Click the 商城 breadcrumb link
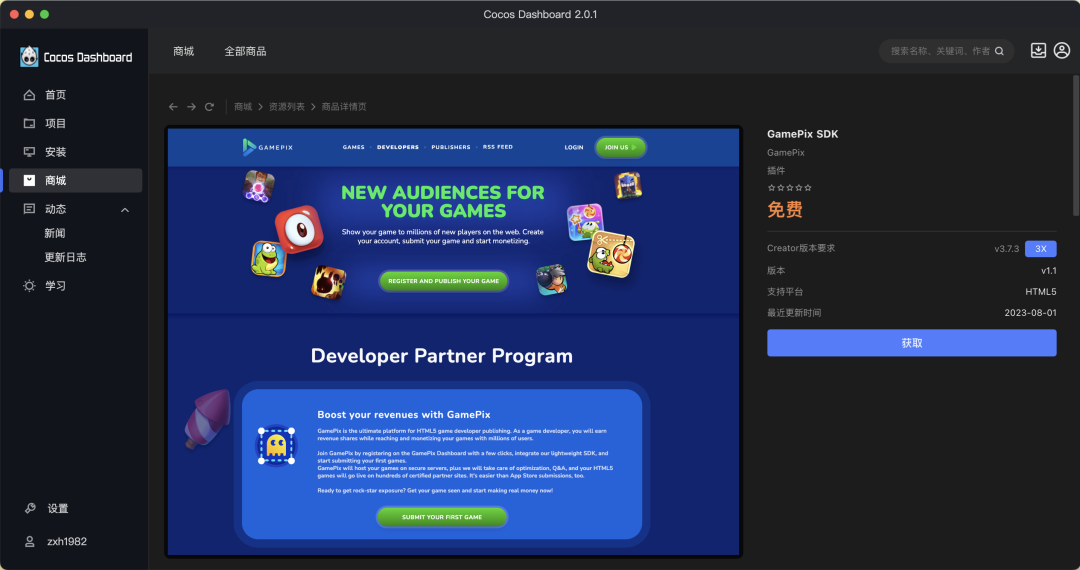The height and width of the screenshot is (570, 1080). click(x=243, y=107)
